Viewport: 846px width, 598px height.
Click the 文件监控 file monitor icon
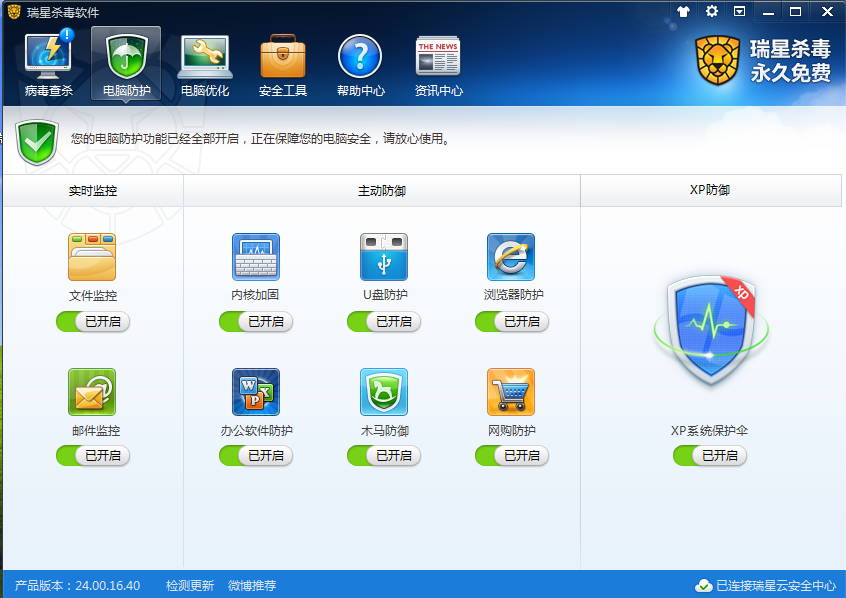pos(92,256)
